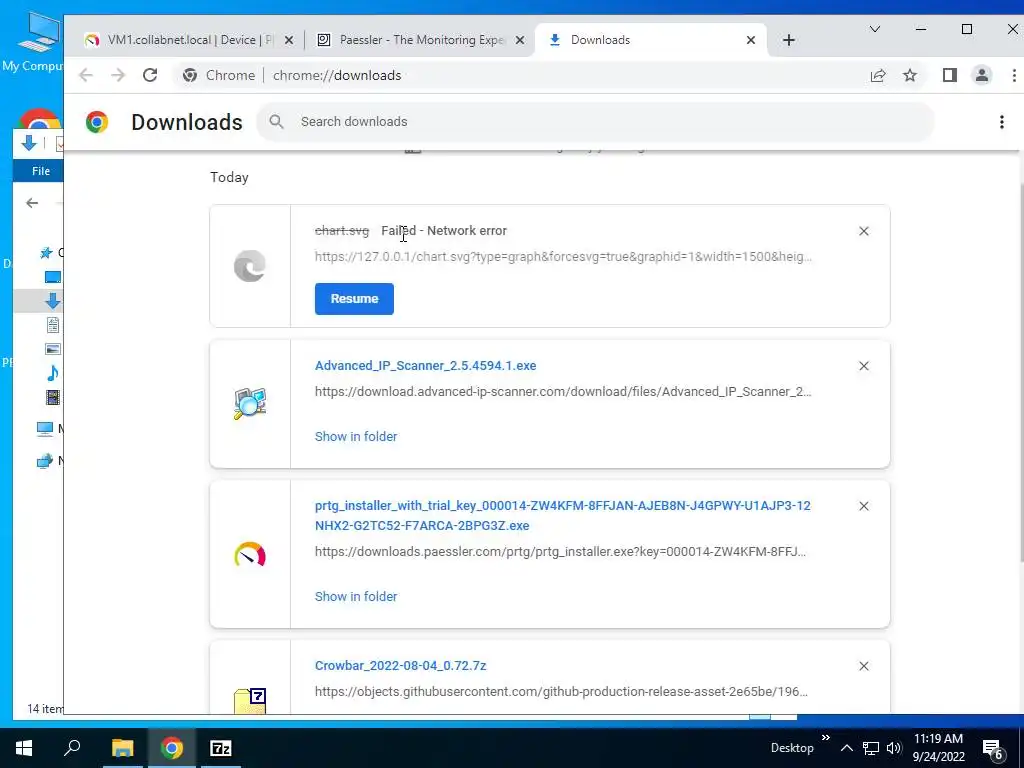Open File Explorer from taskbar
Screen dimensions: 1024x768
tap(122, 748)
